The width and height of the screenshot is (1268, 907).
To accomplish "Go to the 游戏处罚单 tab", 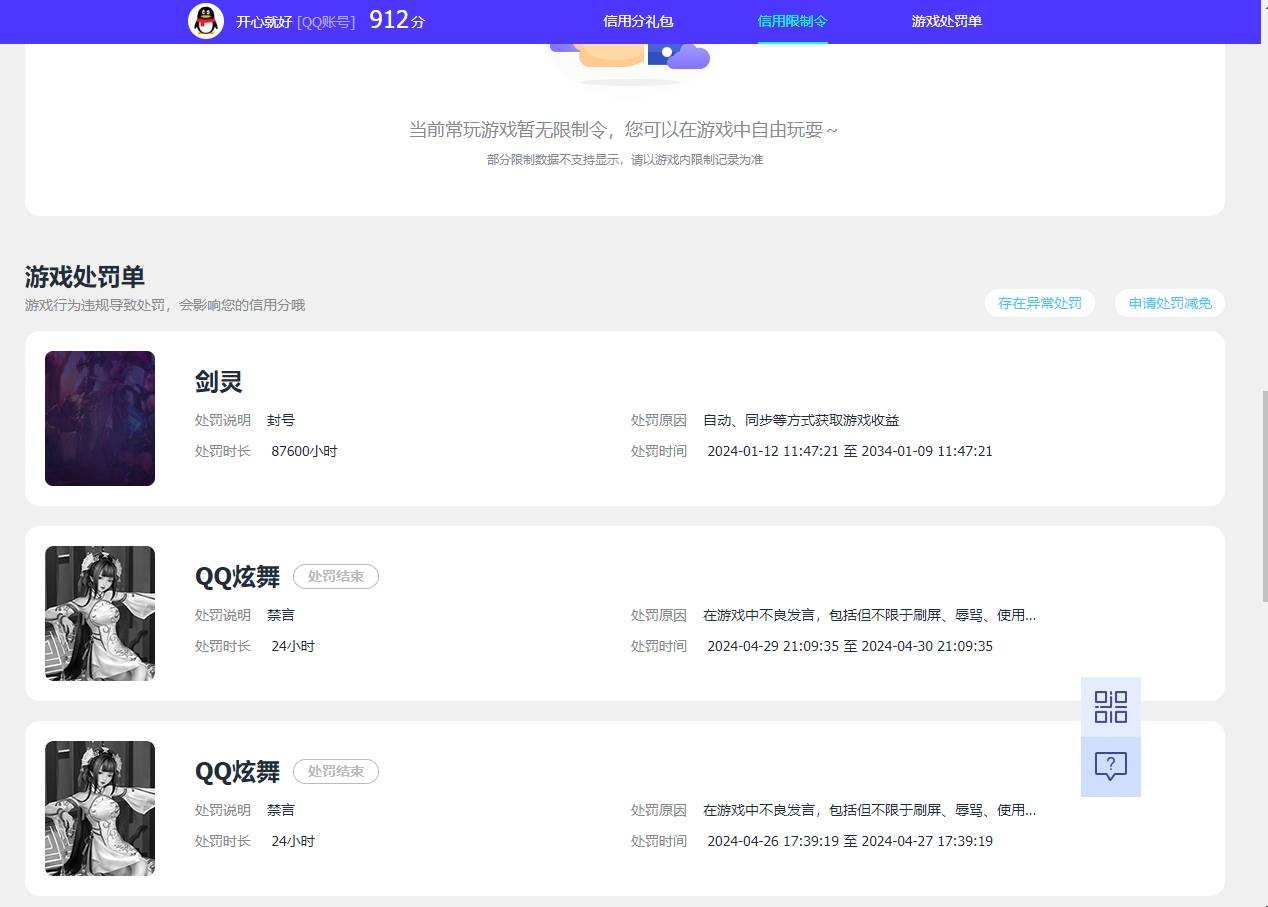I will (946, 21).
